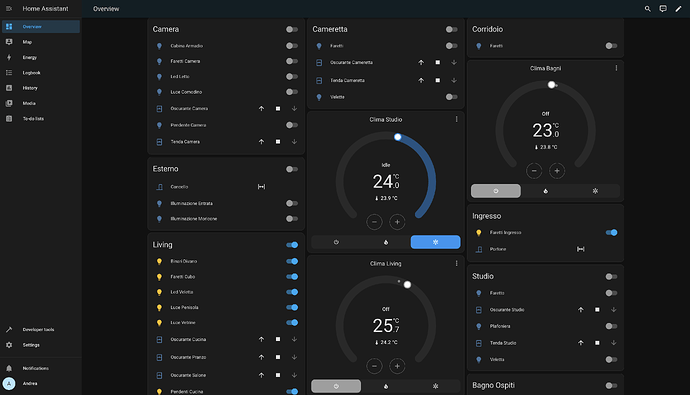This screenshot has width=690, height=395.
Task: Open the Map sidebar item
Action: coord(41,42)
